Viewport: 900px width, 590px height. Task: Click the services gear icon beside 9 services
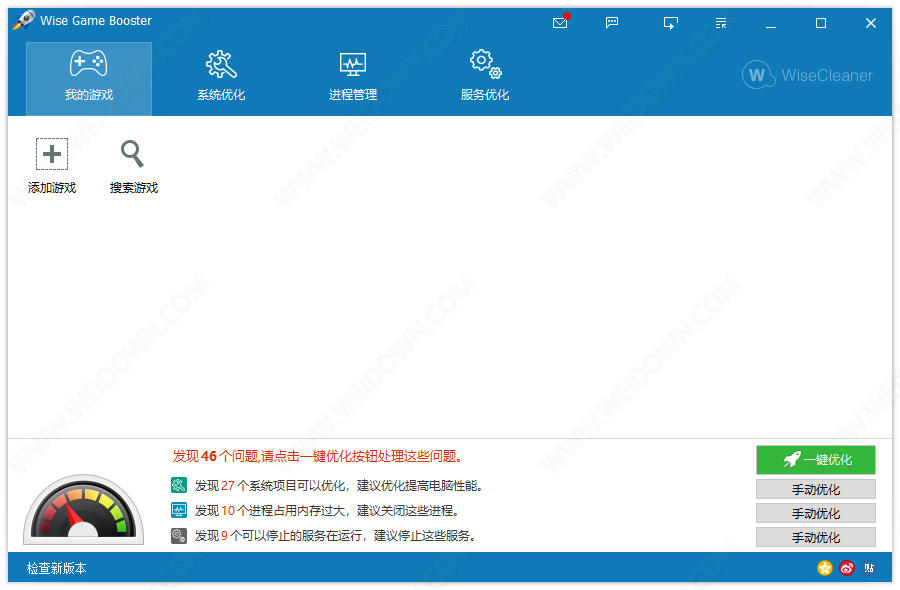179,536
